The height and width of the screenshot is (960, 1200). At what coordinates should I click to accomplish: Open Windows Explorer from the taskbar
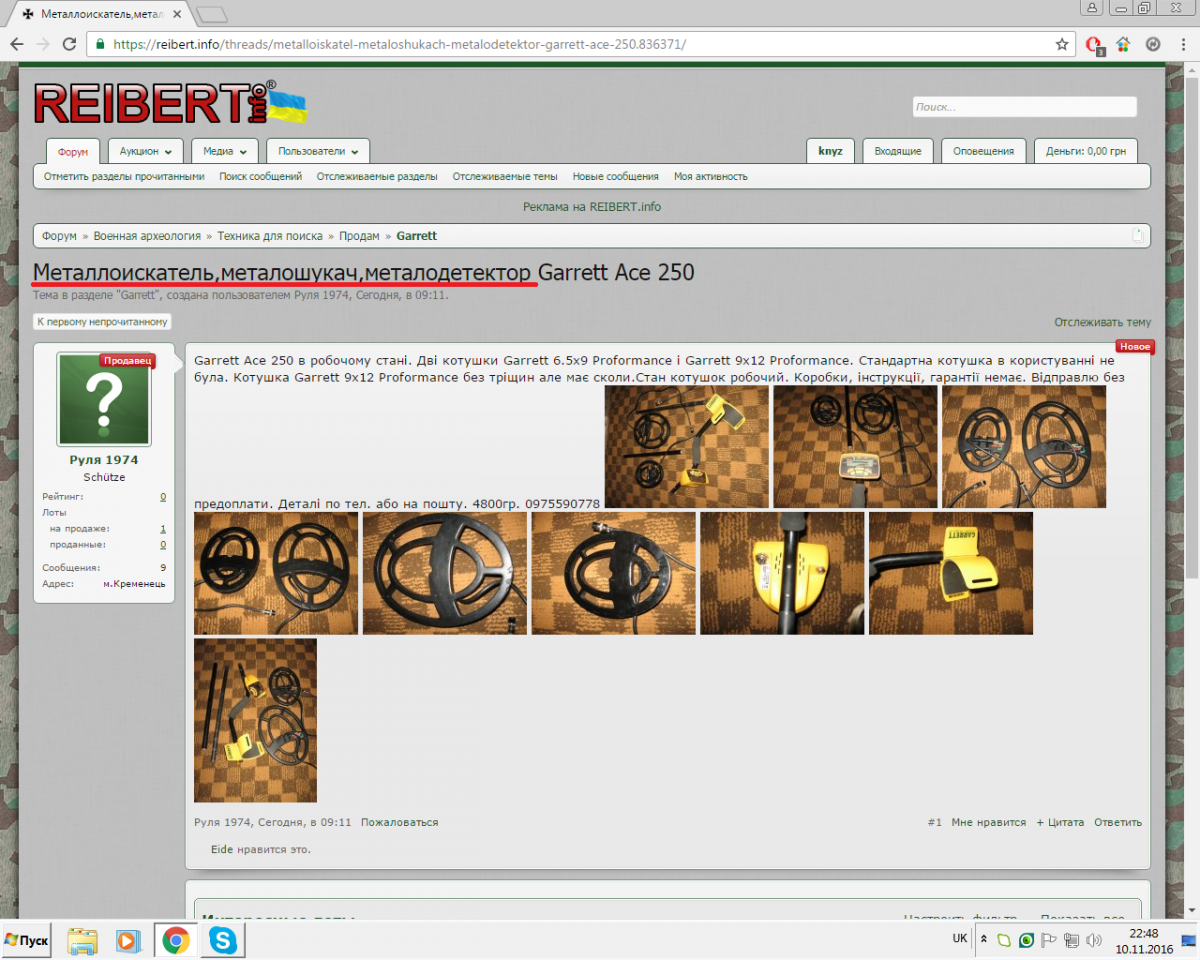click(82, 940)
